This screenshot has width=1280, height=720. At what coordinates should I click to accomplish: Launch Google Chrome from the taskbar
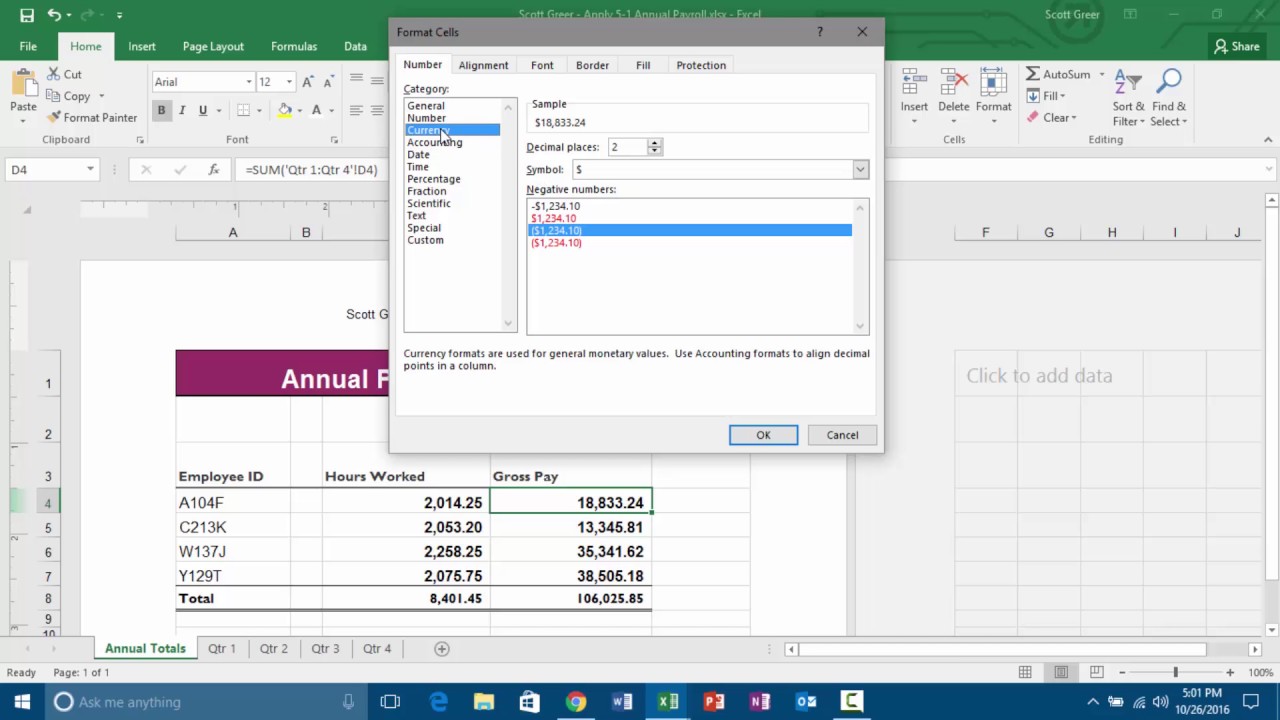pyautogui.click(x=576, y=702)
